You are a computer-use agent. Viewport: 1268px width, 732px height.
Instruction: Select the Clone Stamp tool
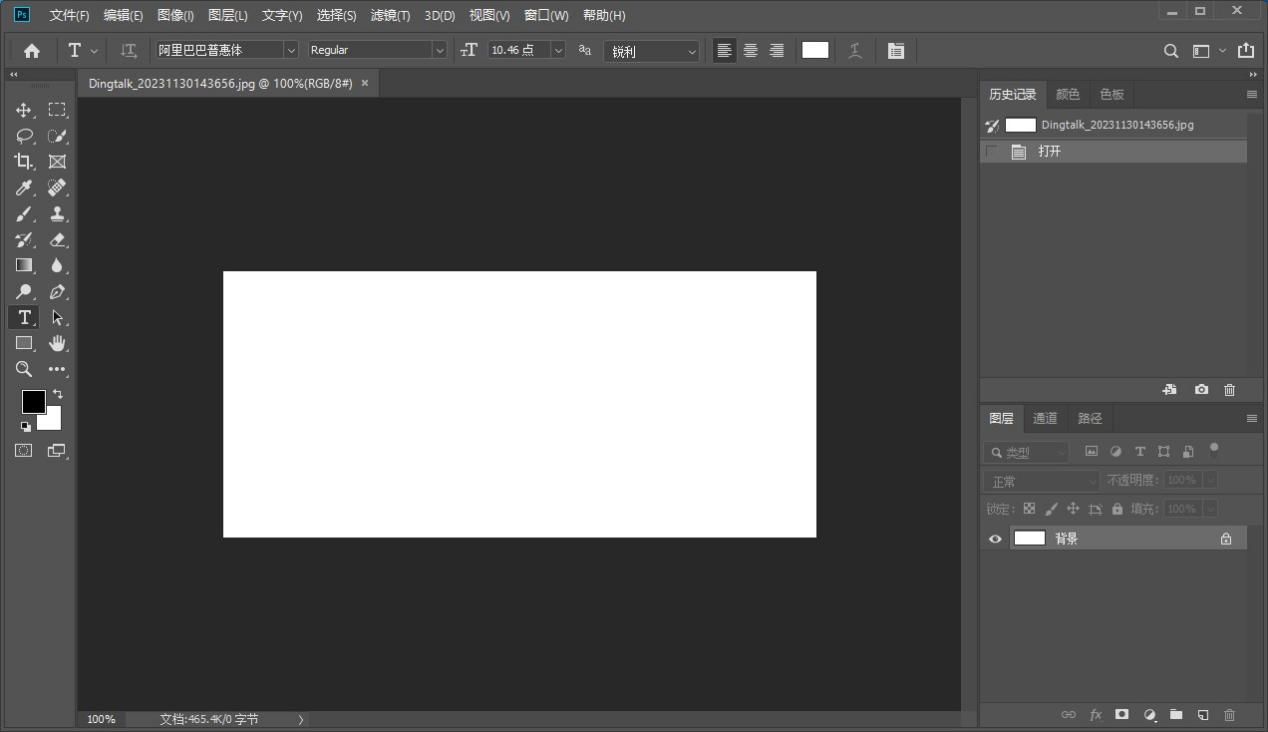click(57, 214)
